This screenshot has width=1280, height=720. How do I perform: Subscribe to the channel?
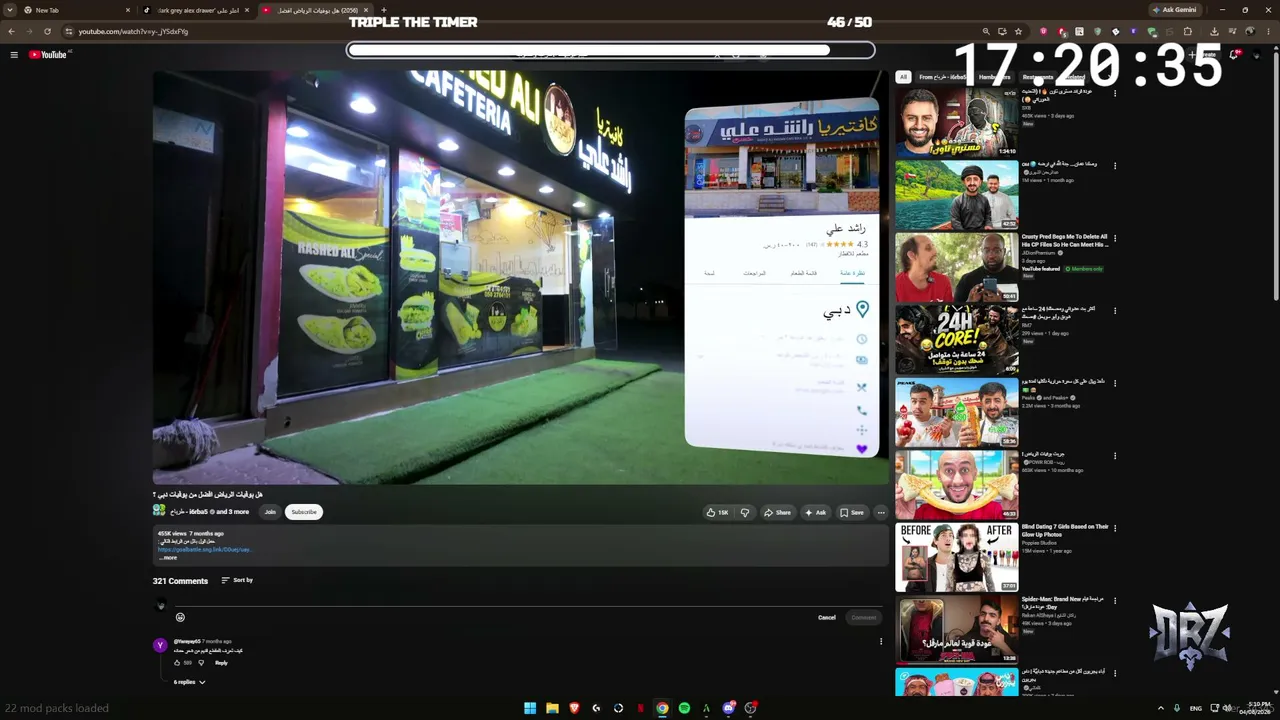pos(304,512)
